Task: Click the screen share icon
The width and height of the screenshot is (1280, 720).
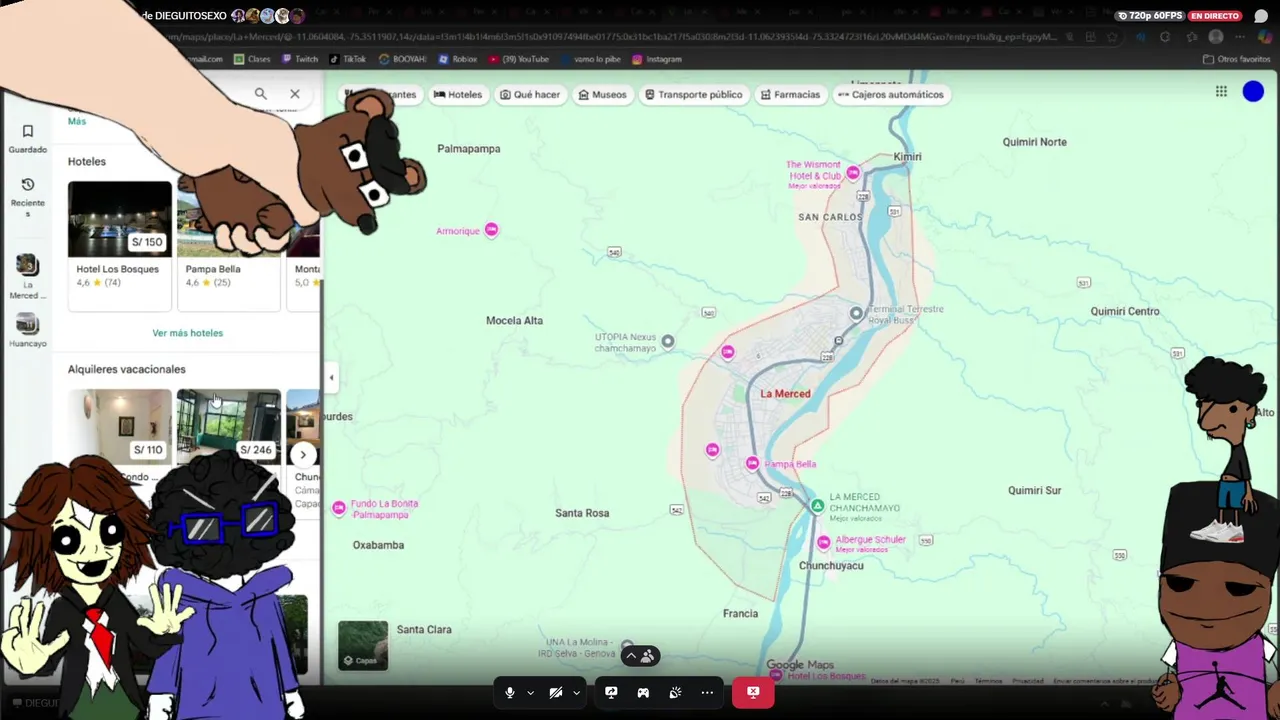Action: point(611,692)
